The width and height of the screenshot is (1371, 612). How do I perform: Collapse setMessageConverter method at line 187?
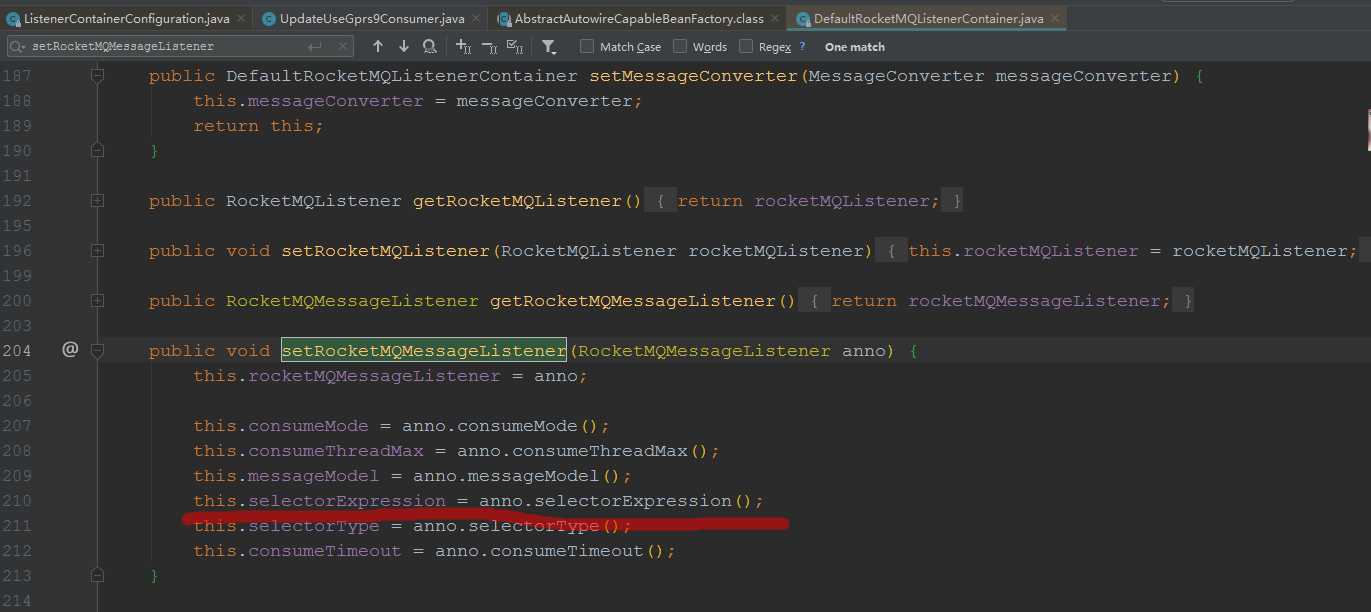tap(97, 76)
